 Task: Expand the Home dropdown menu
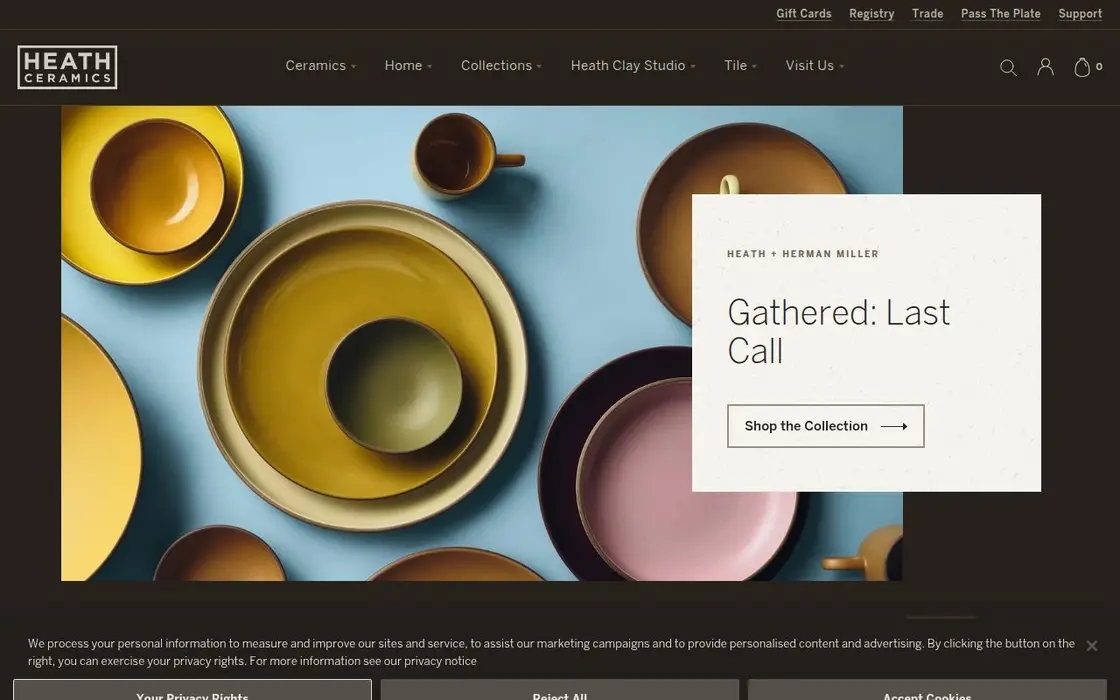(x=409, y=66)
